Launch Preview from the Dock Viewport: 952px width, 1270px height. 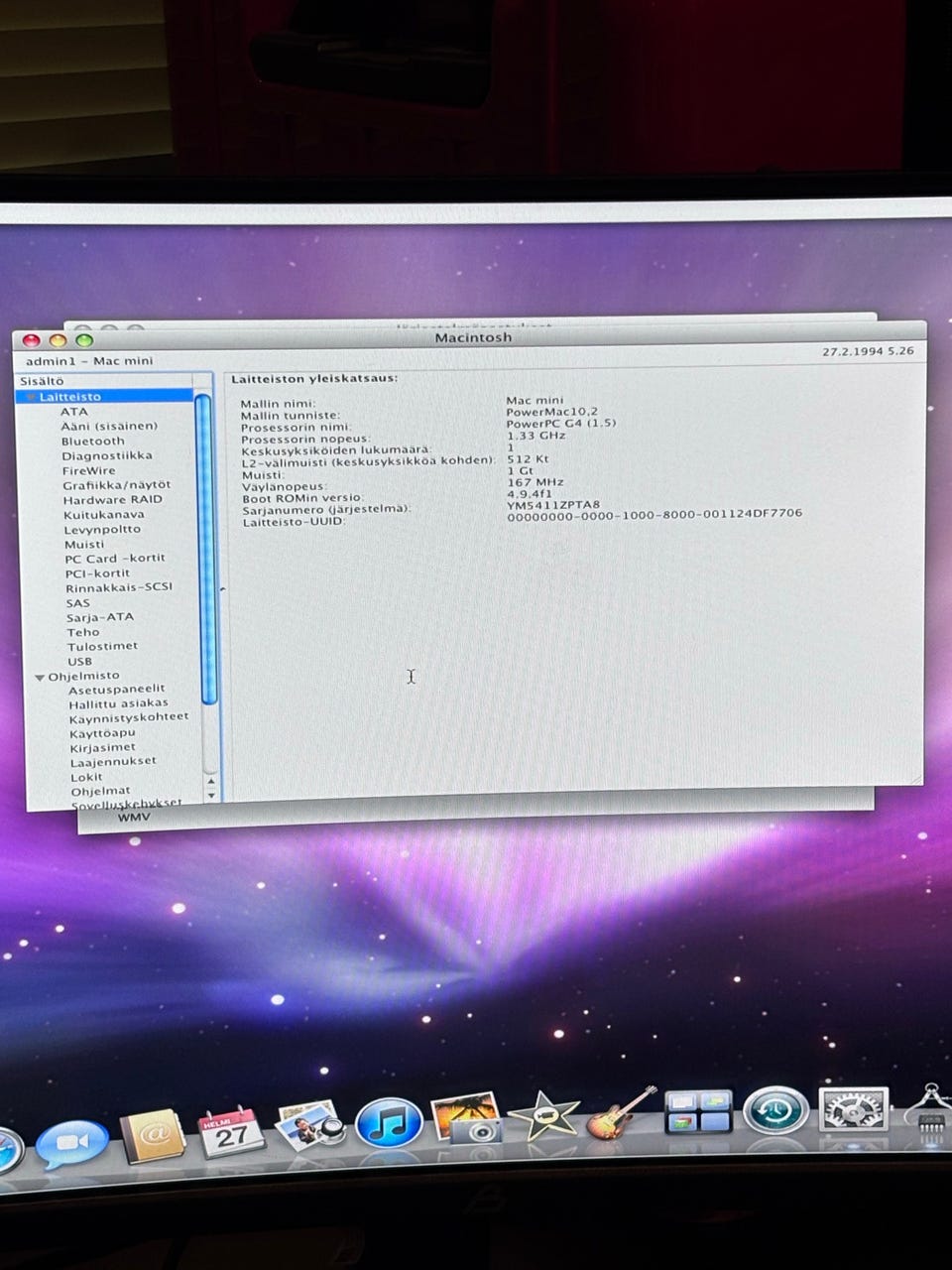pos(310,1127)
